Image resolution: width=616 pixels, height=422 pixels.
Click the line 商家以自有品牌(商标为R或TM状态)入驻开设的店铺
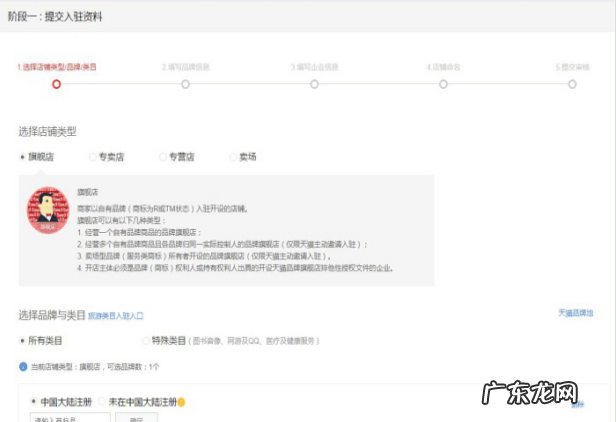point(162,209)
